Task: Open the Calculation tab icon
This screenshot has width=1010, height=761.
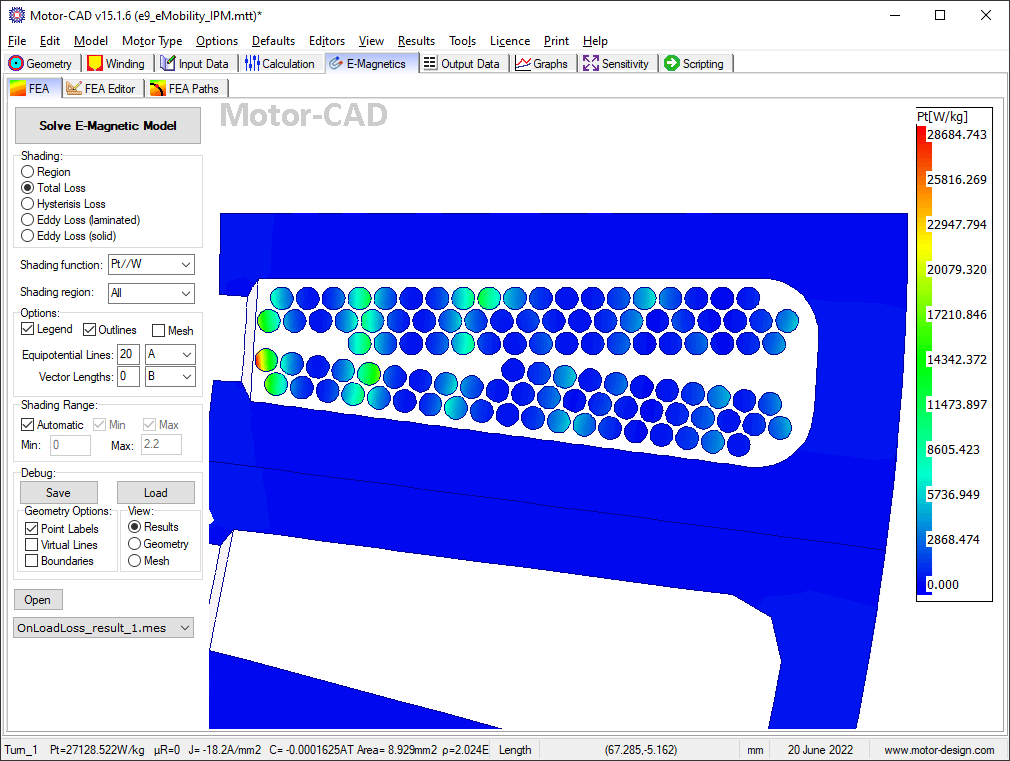Action: tap(252, 64)
